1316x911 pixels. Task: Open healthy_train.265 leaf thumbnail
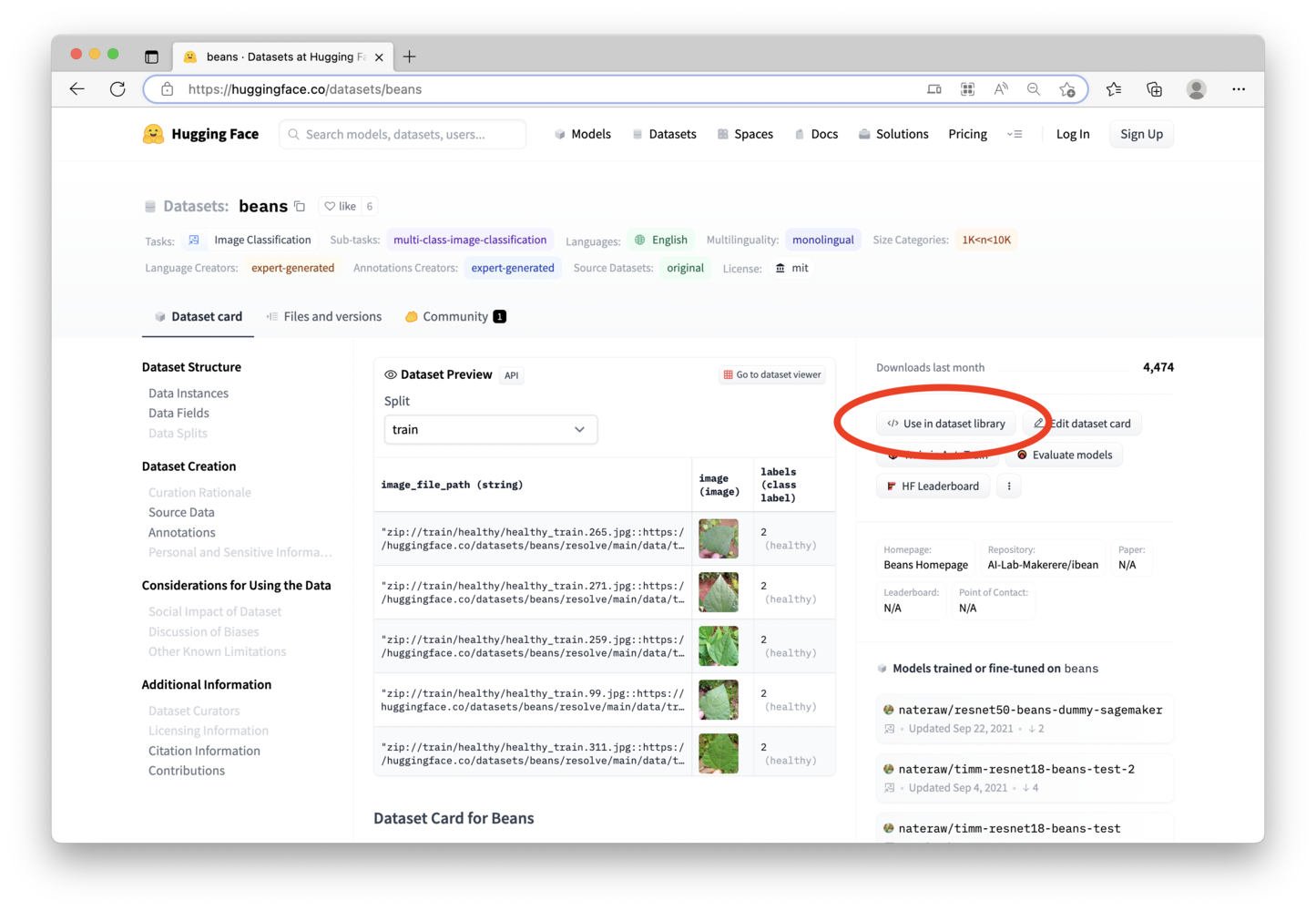pos(719,539)
